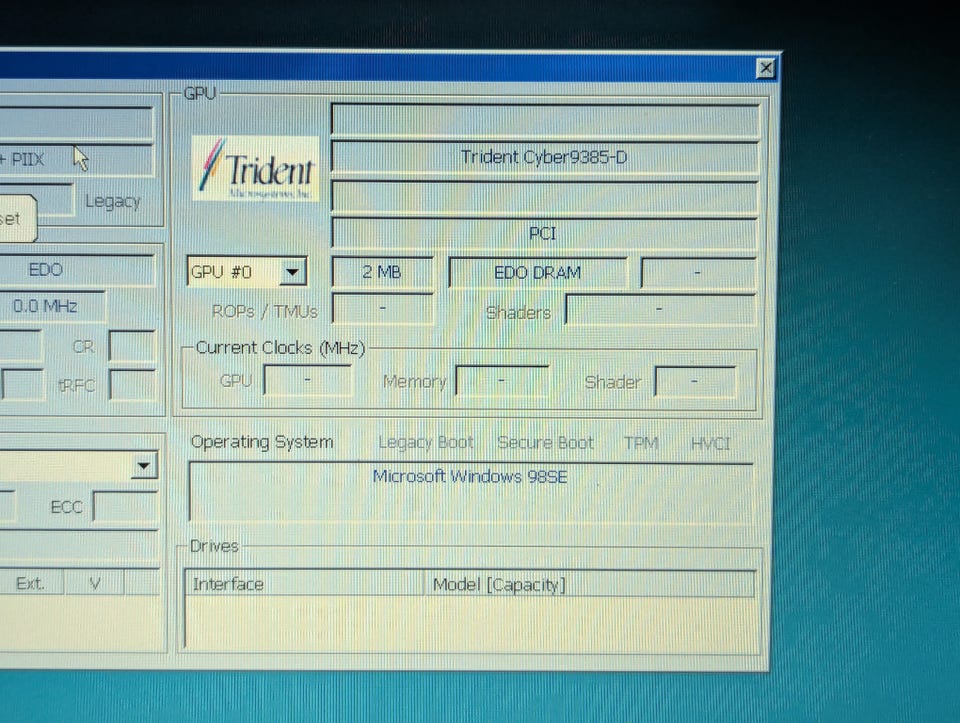
Task: Open the GPU #0 selector dropdown
Action: click(292, 272)
